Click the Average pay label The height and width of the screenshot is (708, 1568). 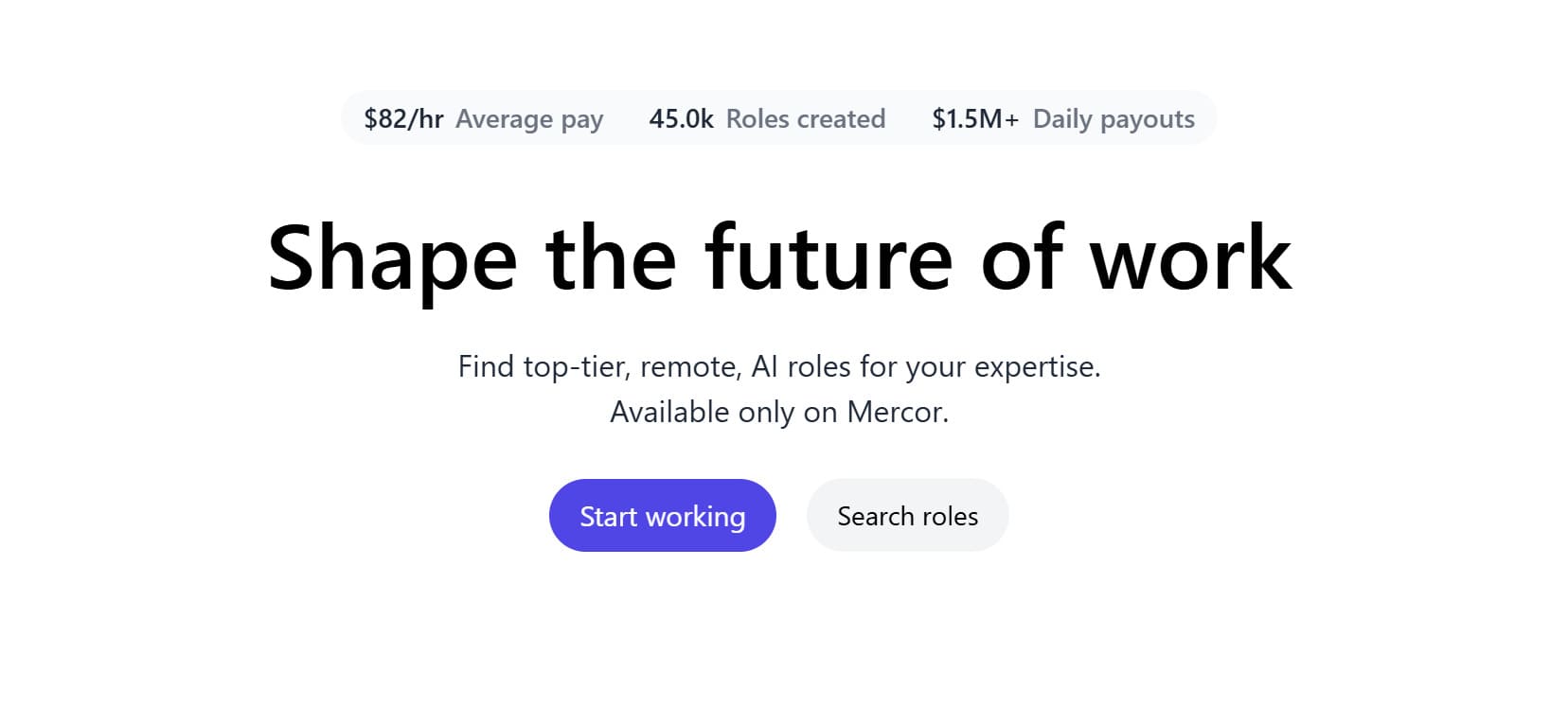529,119
